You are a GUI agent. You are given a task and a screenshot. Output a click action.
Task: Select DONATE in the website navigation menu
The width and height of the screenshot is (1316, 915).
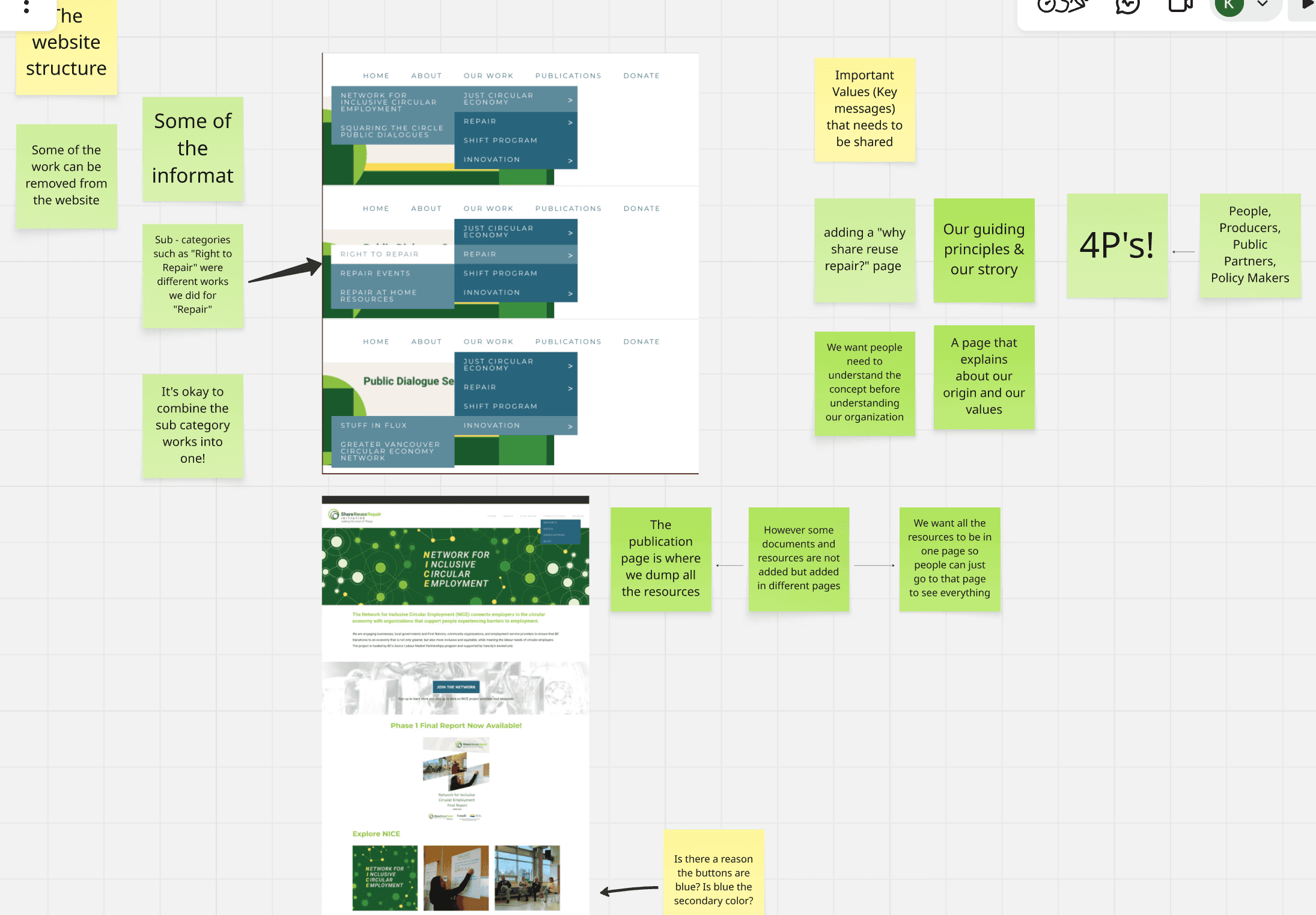coord(641,75)
